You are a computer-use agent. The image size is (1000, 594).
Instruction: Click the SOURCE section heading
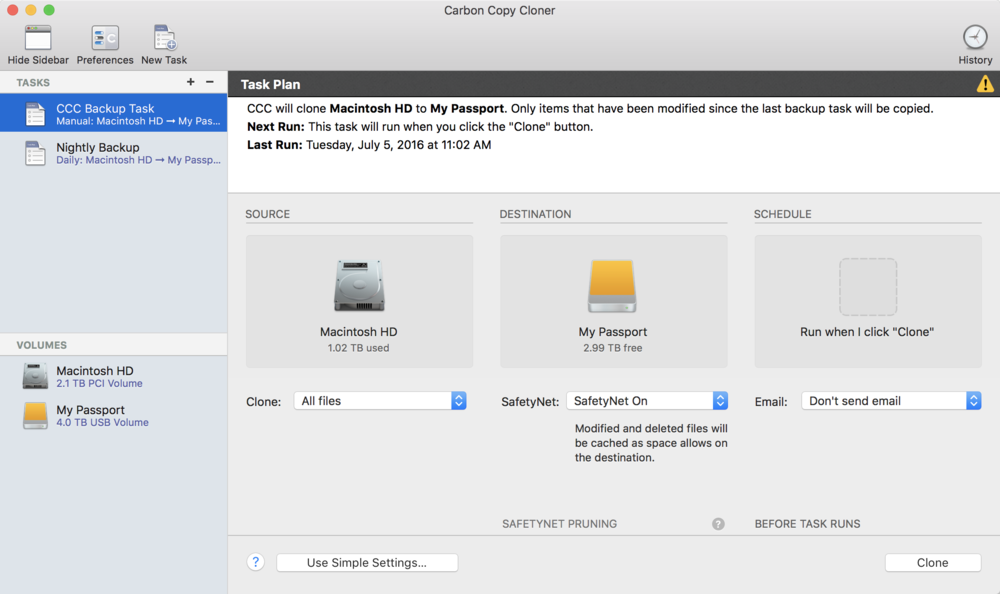[x=268, y=214]
